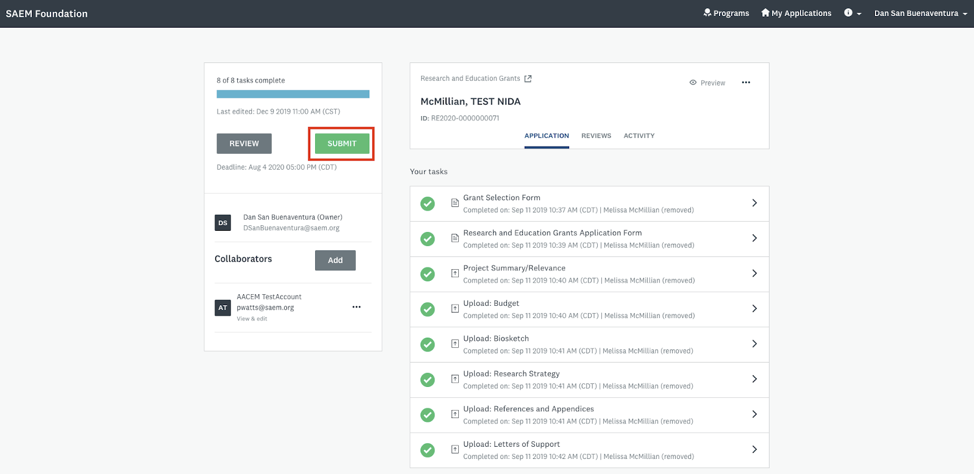The image size is (974, 474).
Task: Switch to the Activity tab
Action: coord(639,136)
